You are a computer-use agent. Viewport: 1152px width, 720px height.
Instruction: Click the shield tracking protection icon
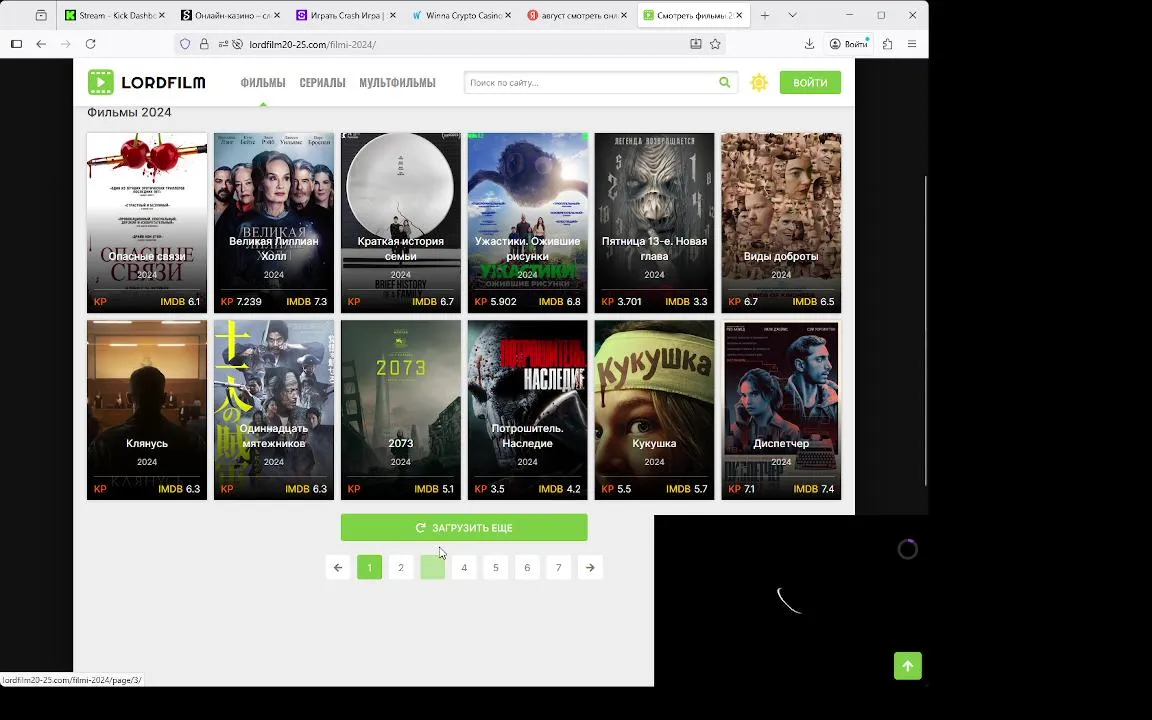point(185,44)
